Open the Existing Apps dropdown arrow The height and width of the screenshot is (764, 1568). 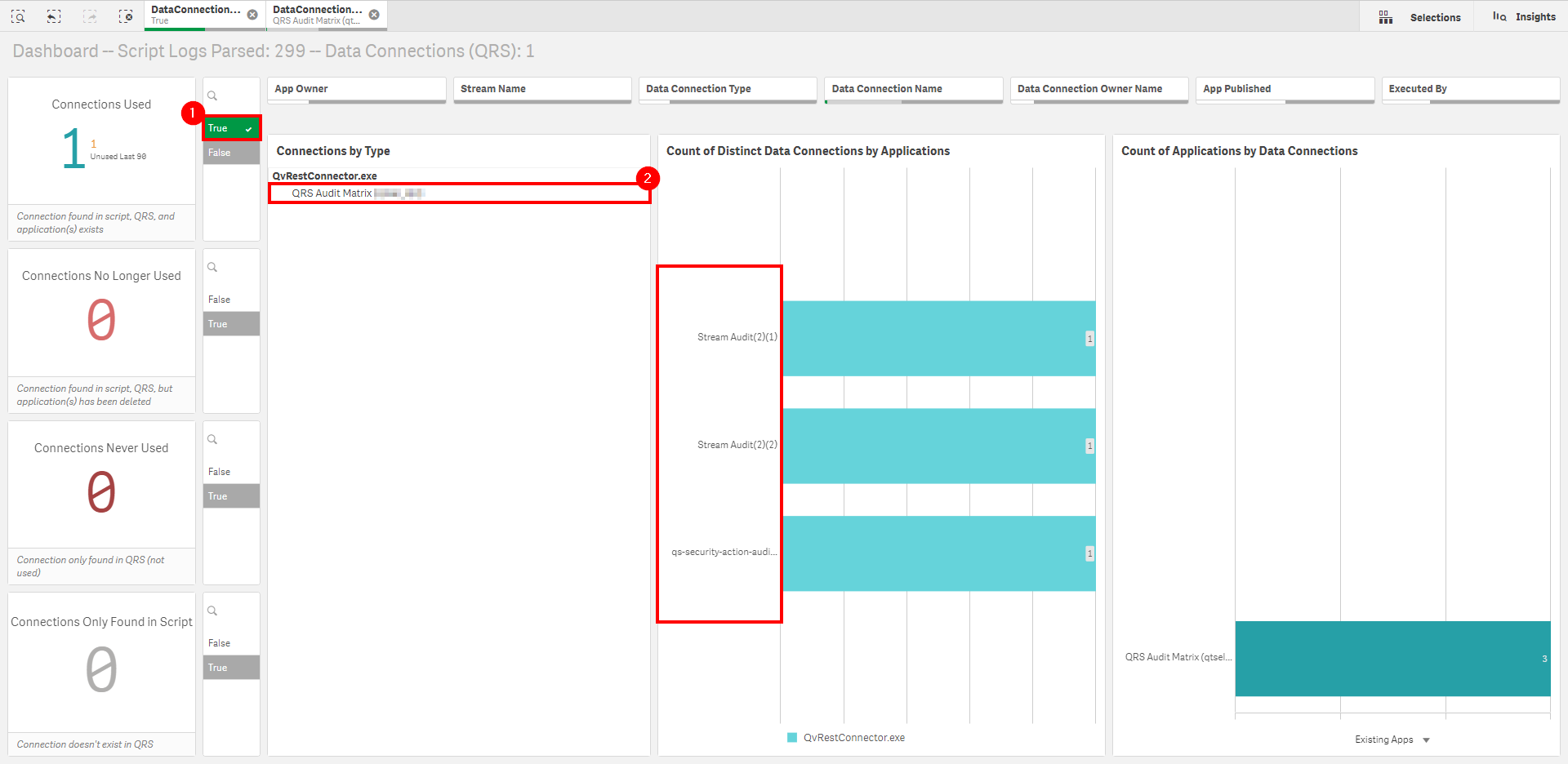click(1426, 740)
